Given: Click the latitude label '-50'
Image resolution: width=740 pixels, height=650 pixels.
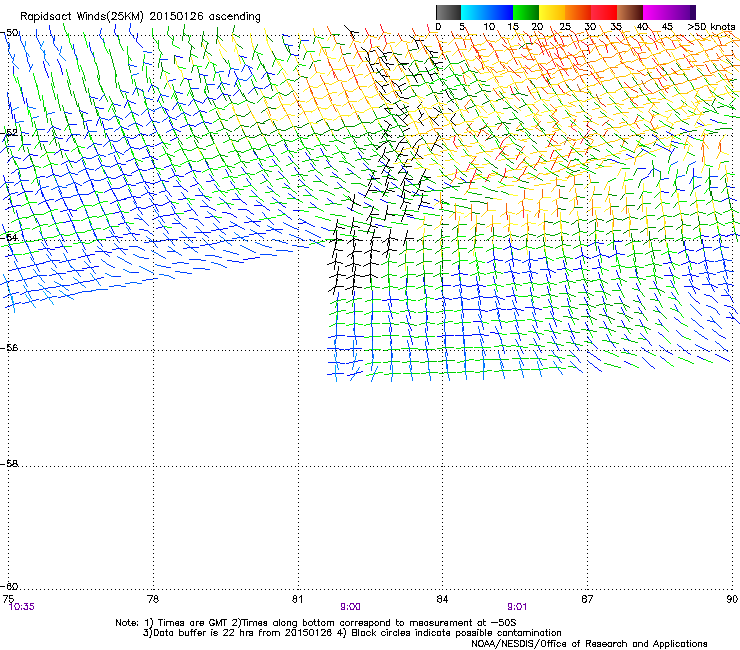Looking at the screenshot, I should tap(9, 33).
